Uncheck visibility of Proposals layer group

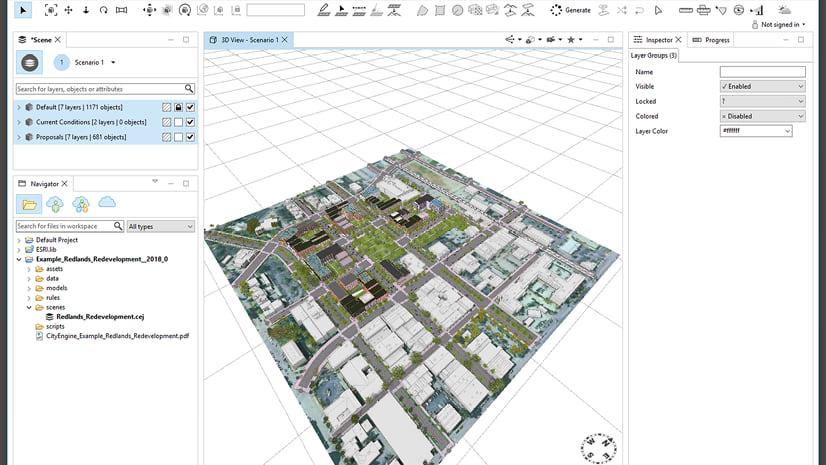point(190,137)
